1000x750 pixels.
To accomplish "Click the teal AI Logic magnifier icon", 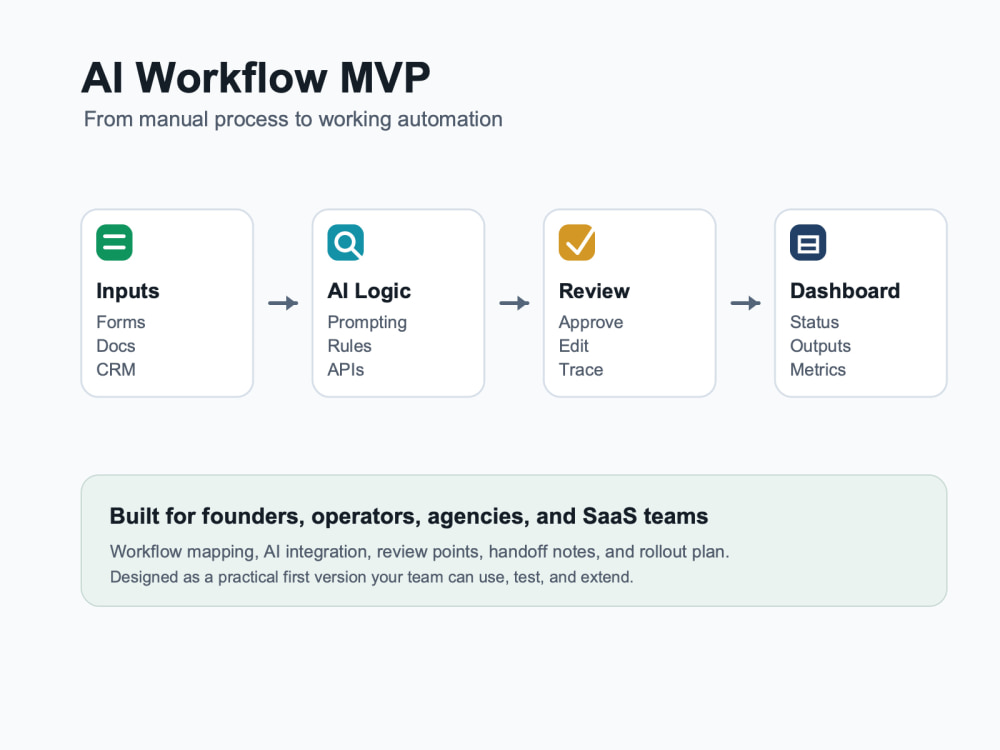I will pyautogui.click(x=346, y=242).
